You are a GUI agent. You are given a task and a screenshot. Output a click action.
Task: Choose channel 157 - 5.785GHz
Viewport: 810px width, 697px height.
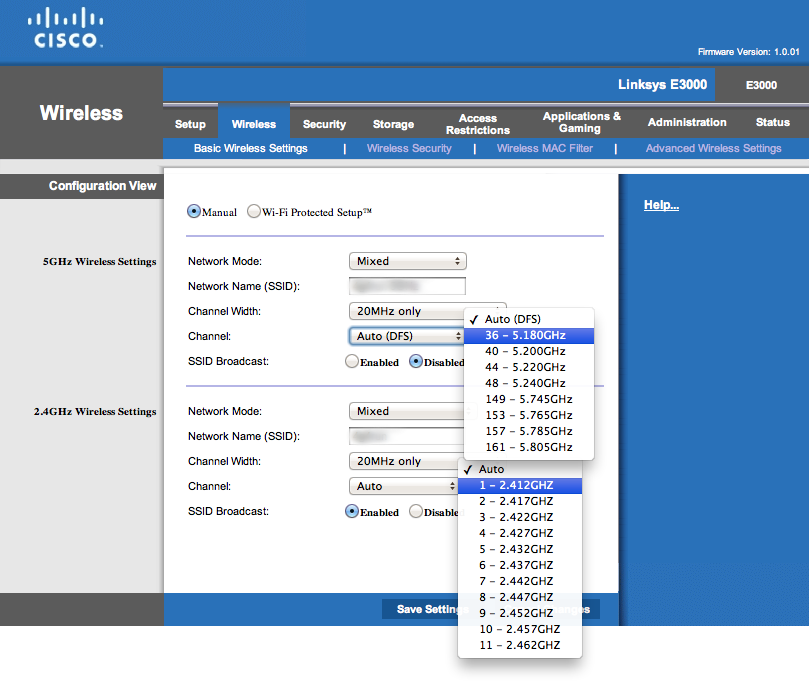pos(529,431)
